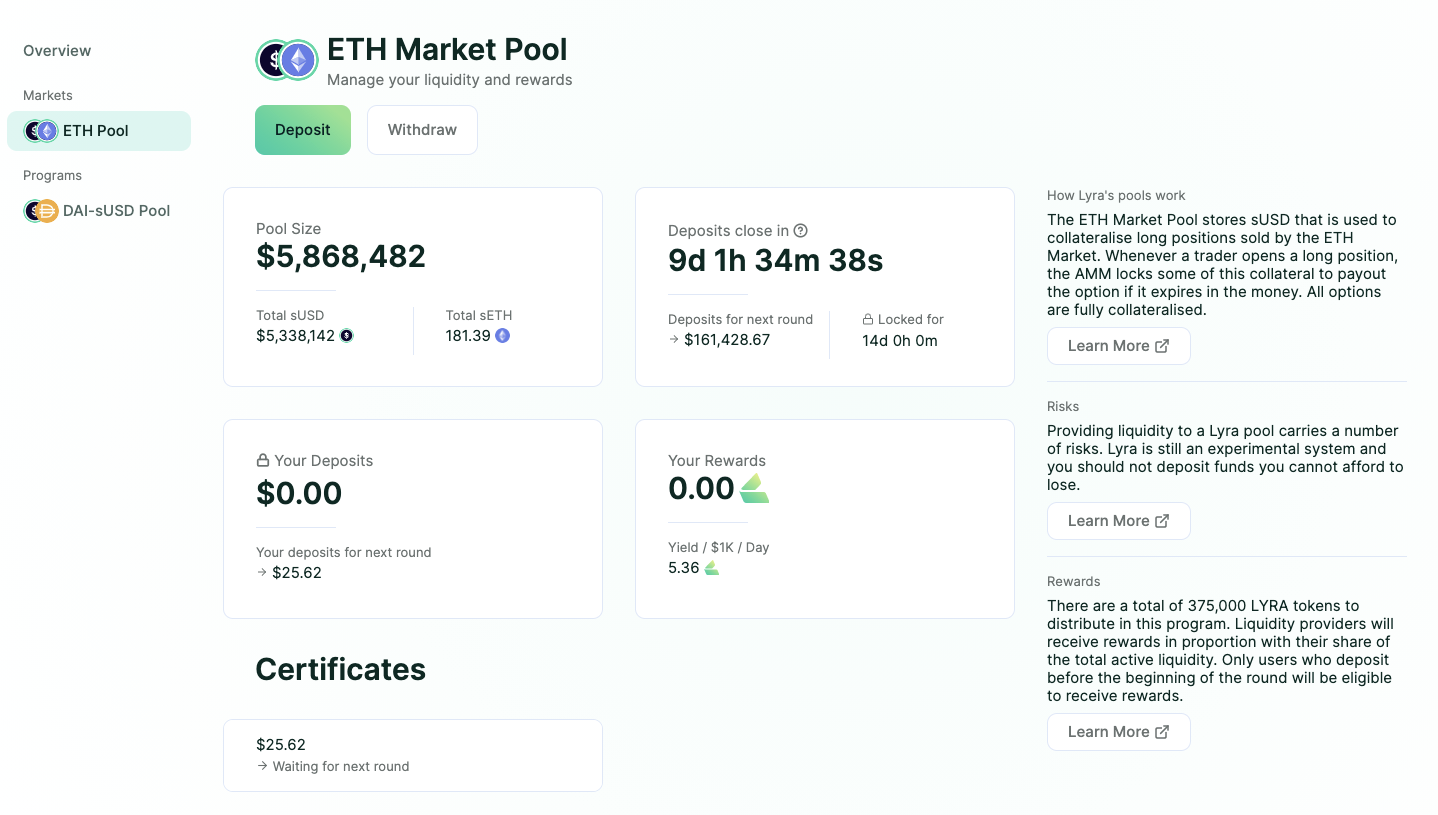Click the arrow icon before Waiting for next round

click(262, 766)
